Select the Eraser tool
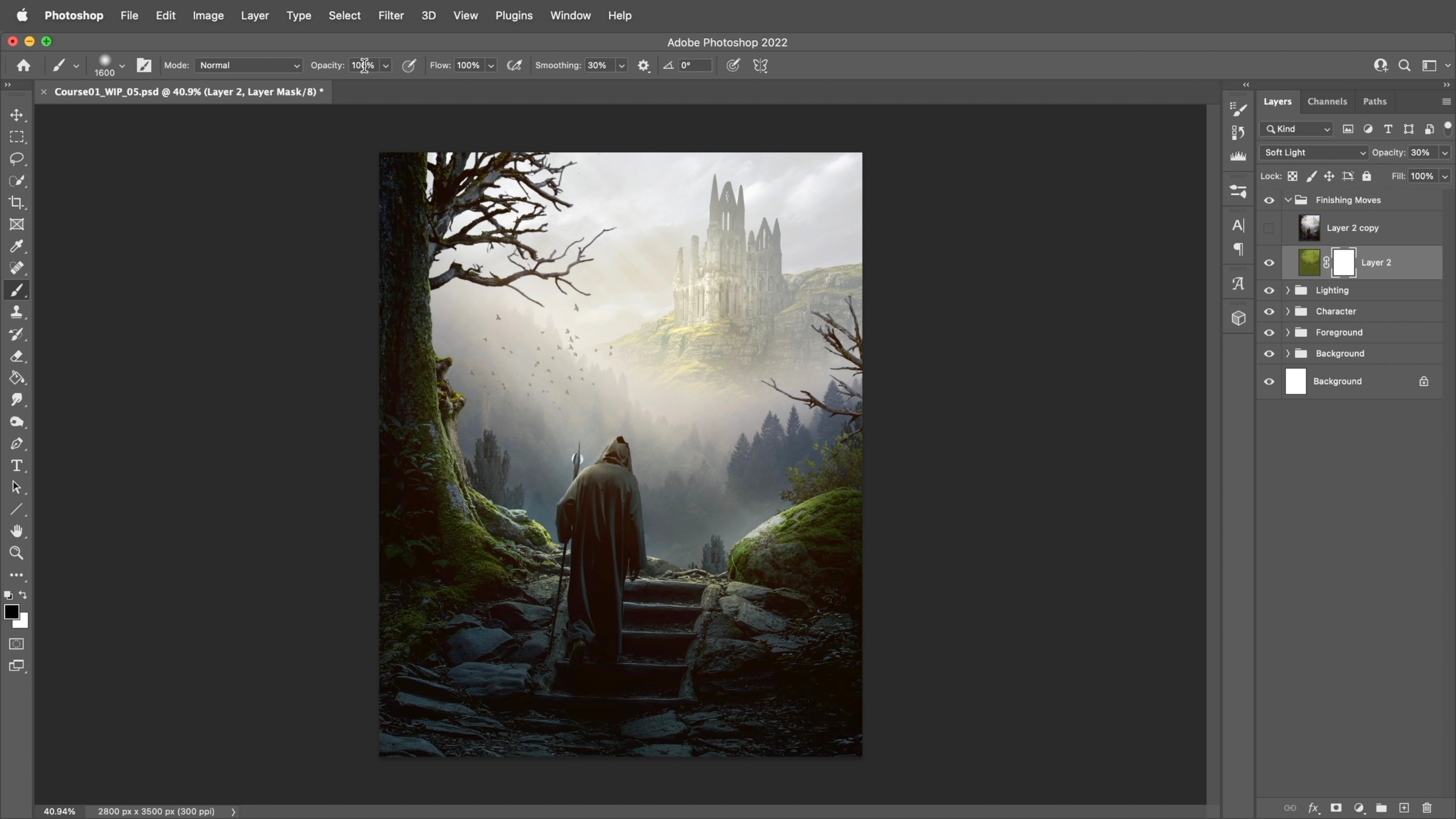Screen dimensions: 1456x819 [x=16, y=356]
